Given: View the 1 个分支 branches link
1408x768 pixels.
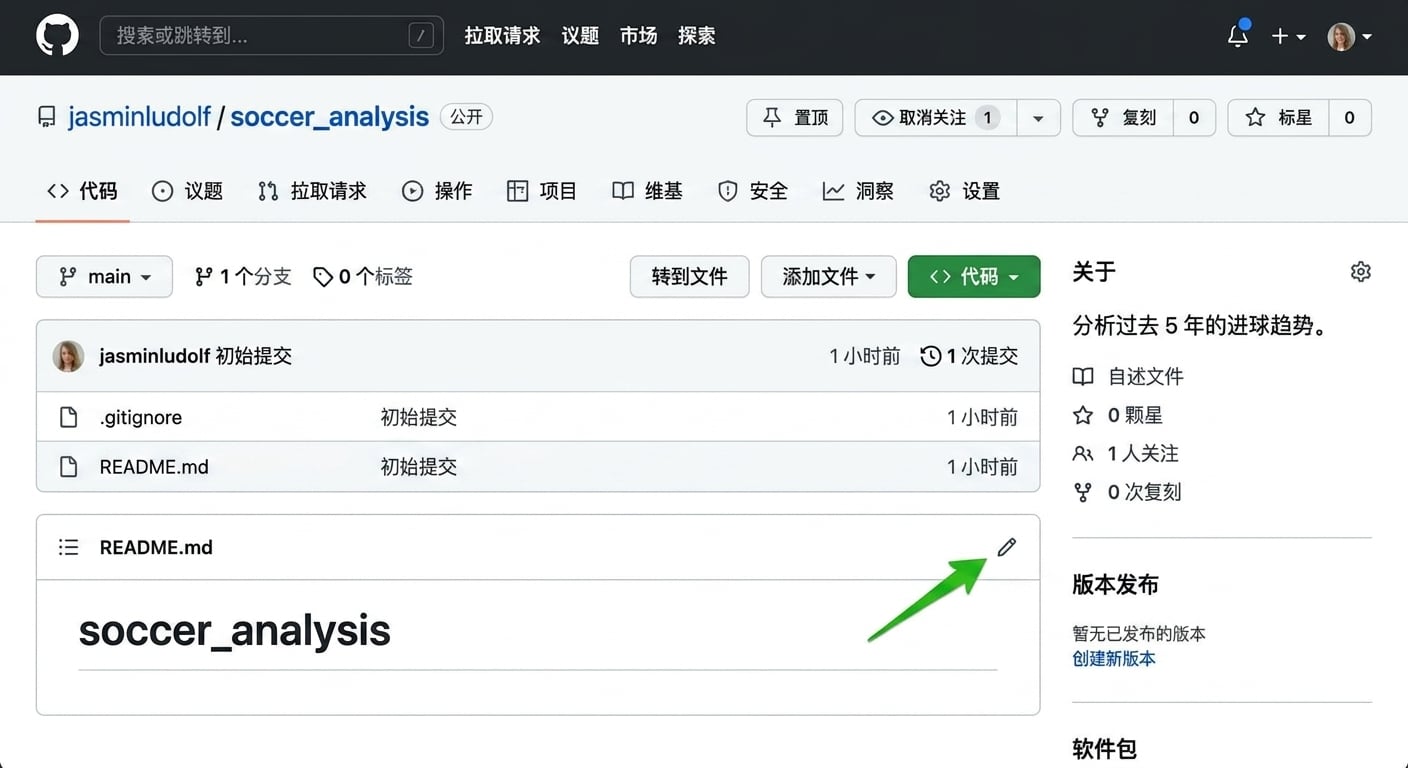Looking at the screenshot, I should 243,277.
